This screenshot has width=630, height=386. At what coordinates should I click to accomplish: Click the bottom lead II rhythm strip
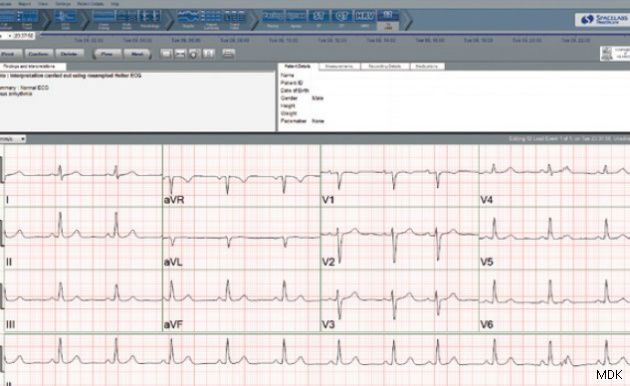317,359
